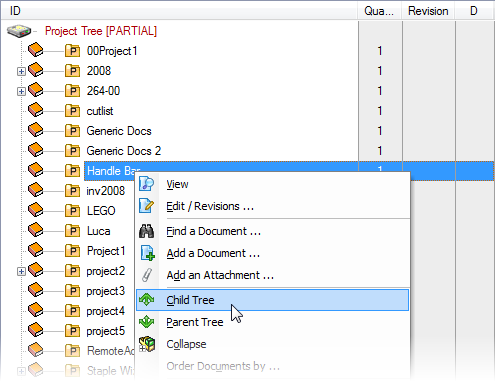Expand the project2 tree node
This screenshot has height=381, width=495.
21,272
